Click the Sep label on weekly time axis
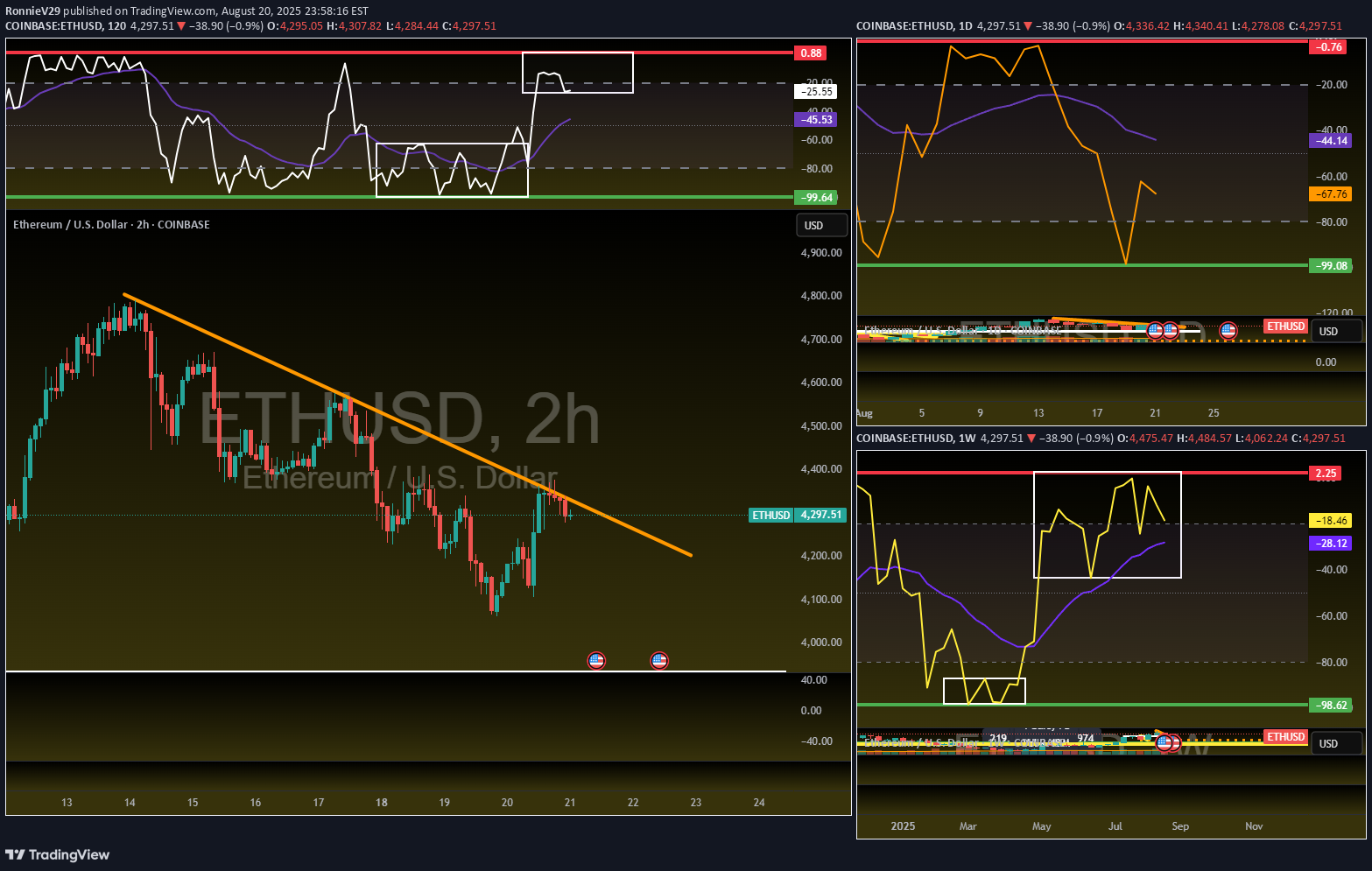Image resolution: width=1372 pixels, height=871 pixels. pyautogui.click(x=1180, y=826)
